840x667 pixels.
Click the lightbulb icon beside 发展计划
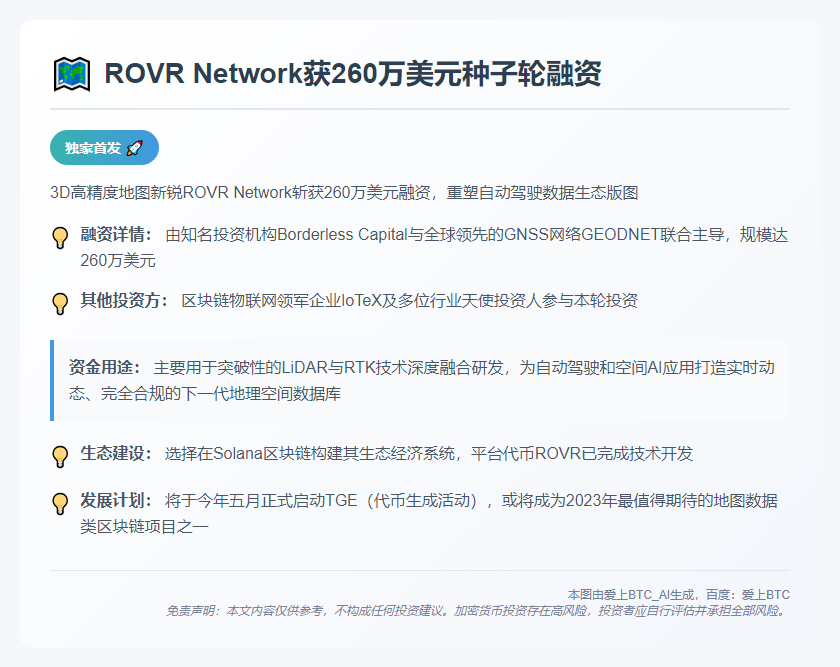60,504
